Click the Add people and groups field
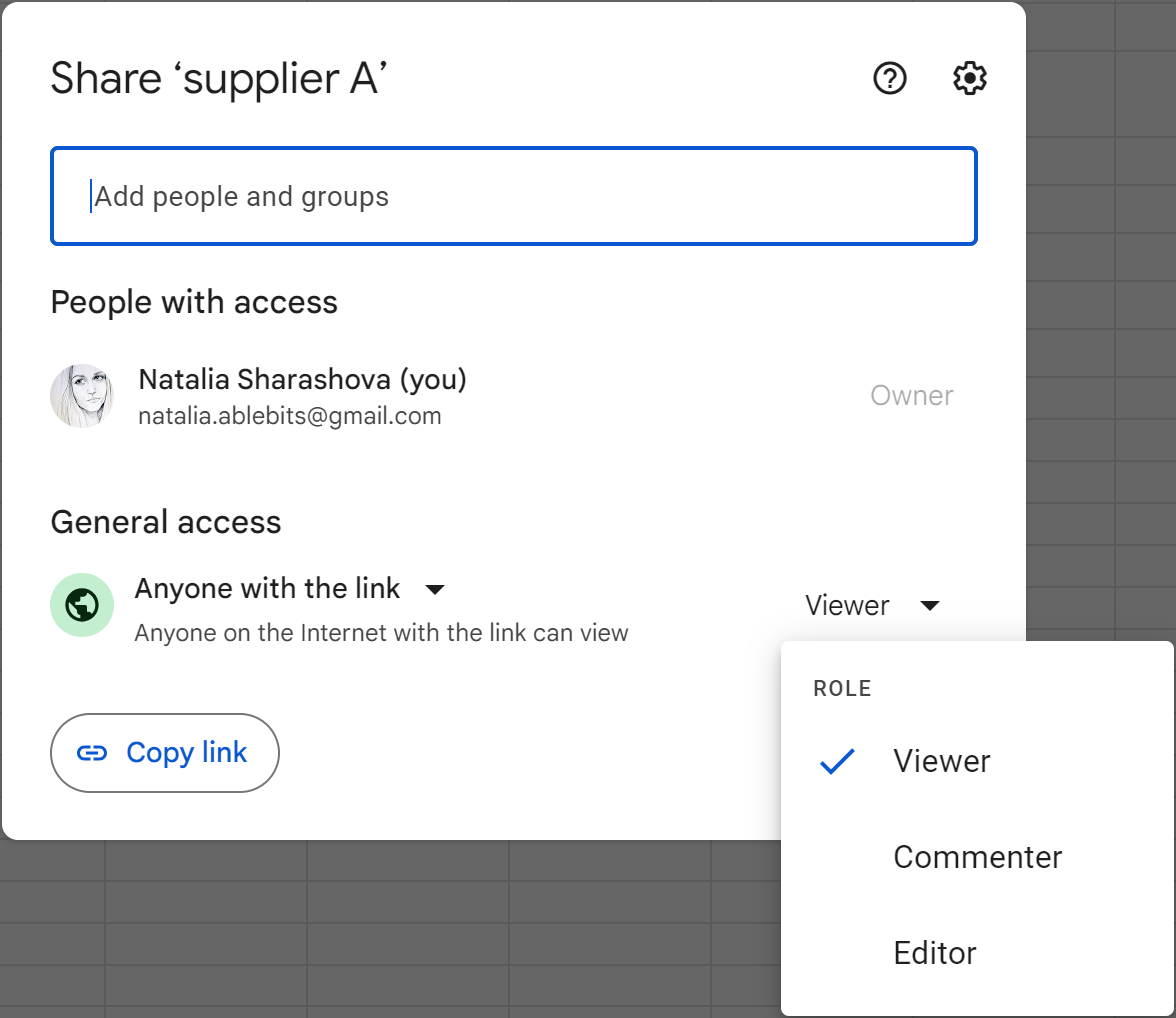Viewport: 1176px width, 1018px height. tap(514, 196)
